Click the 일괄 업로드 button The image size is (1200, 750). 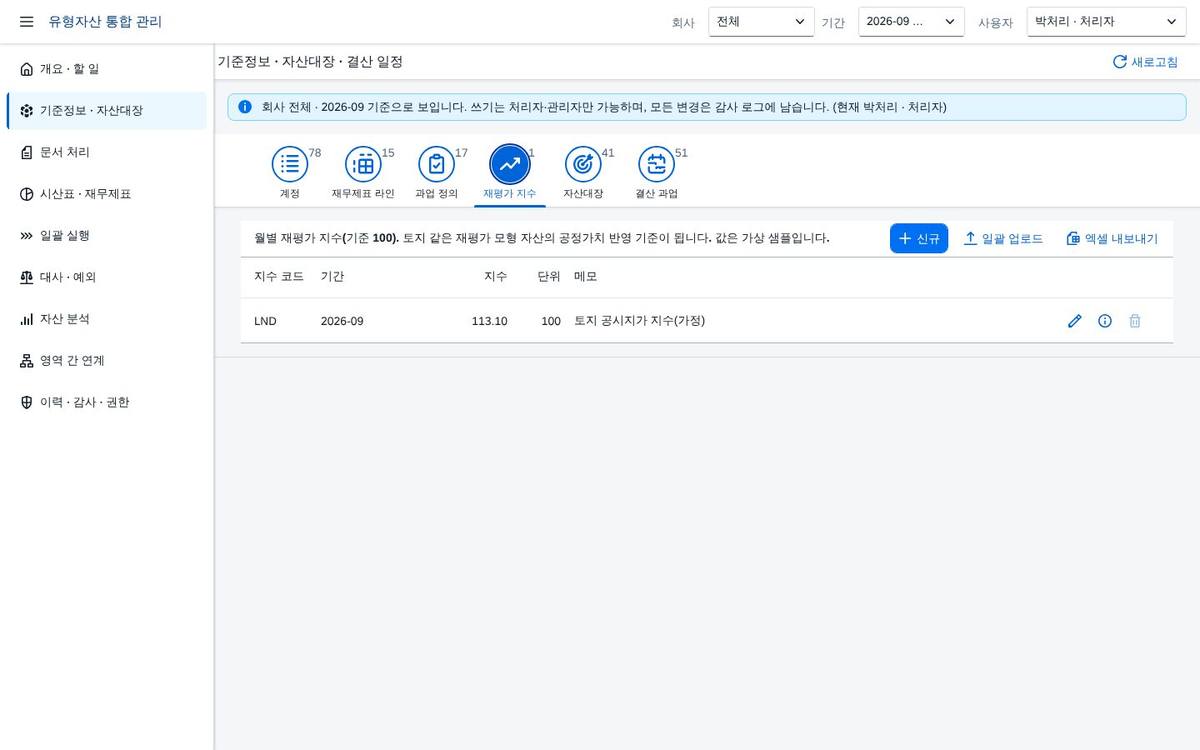(1003, 238)
